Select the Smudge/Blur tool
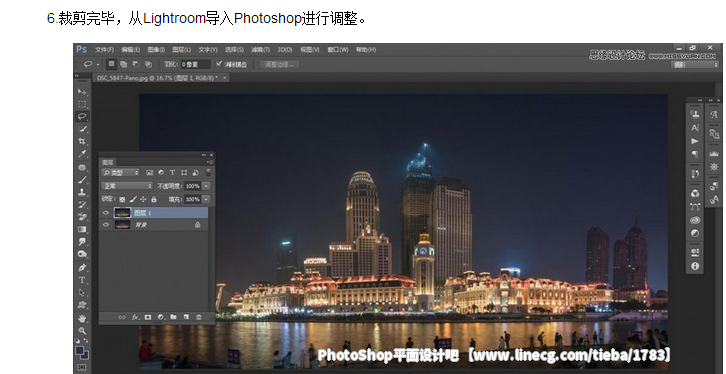The width and height of the screenshot is (726, 374). pos(82,242)
